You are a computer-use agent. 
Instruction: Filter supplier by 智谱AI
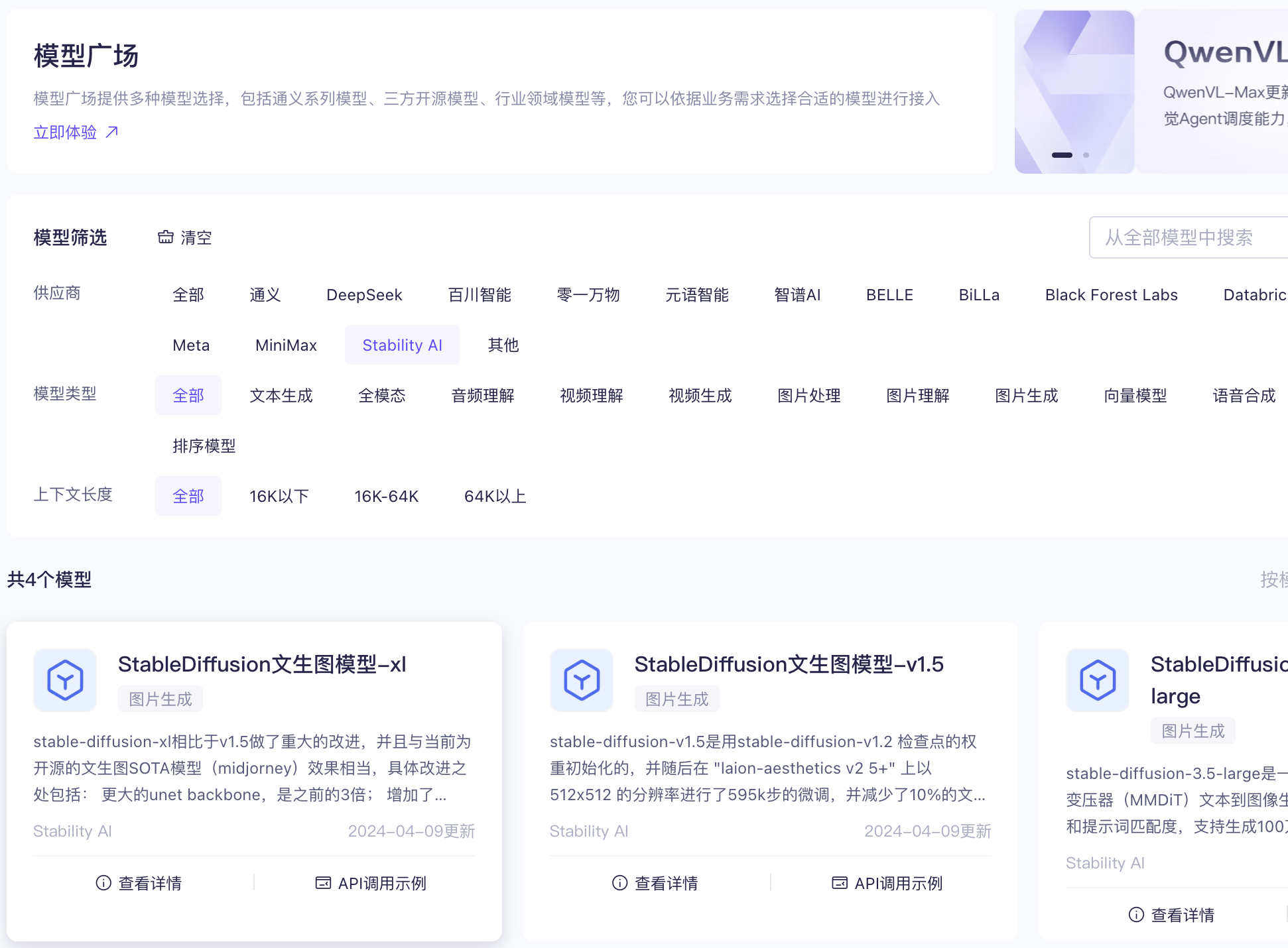tap(798, 295)
